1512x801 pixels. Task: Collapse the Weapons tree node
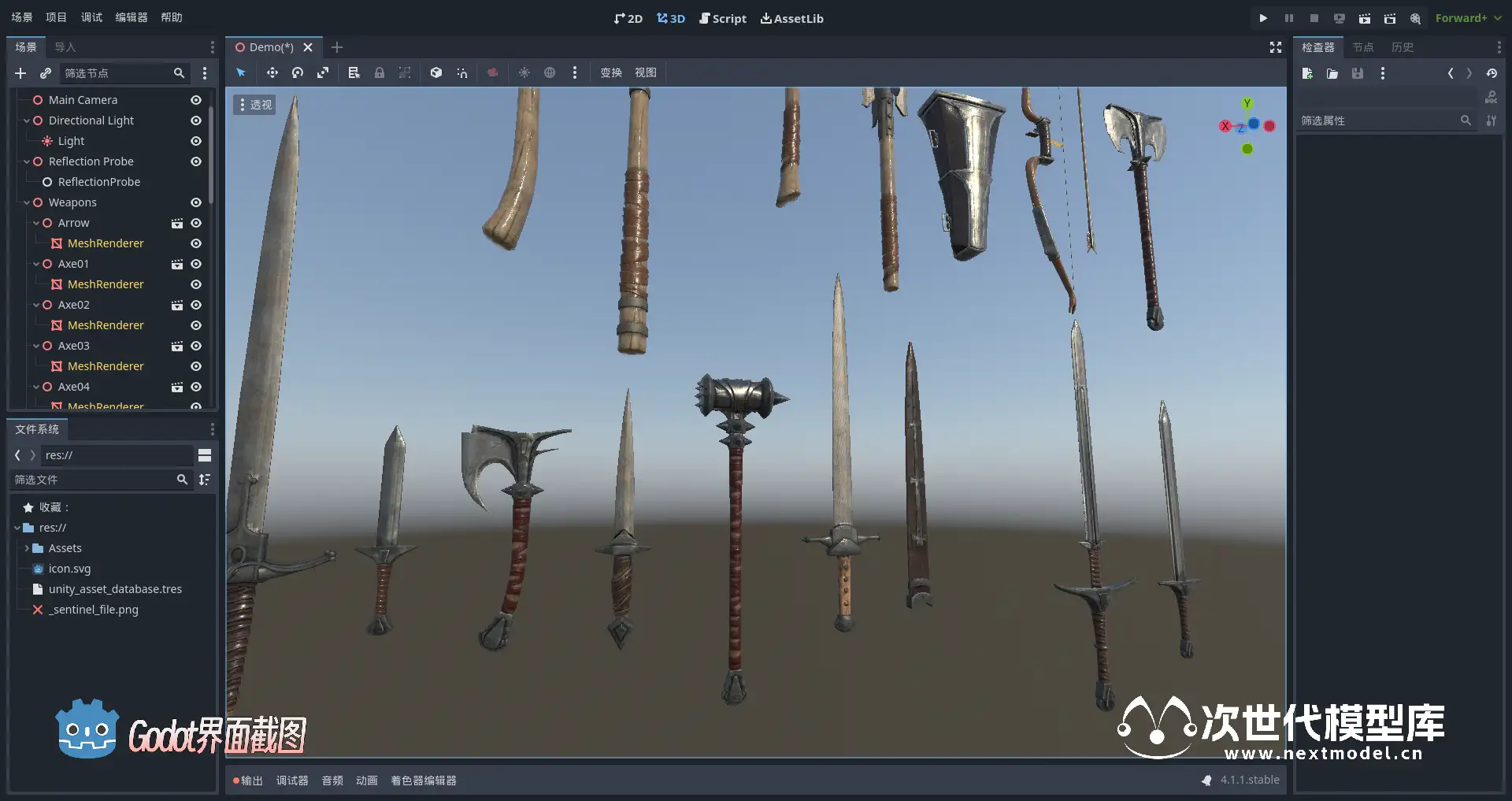pyautogui.click(x=27, y=202)
